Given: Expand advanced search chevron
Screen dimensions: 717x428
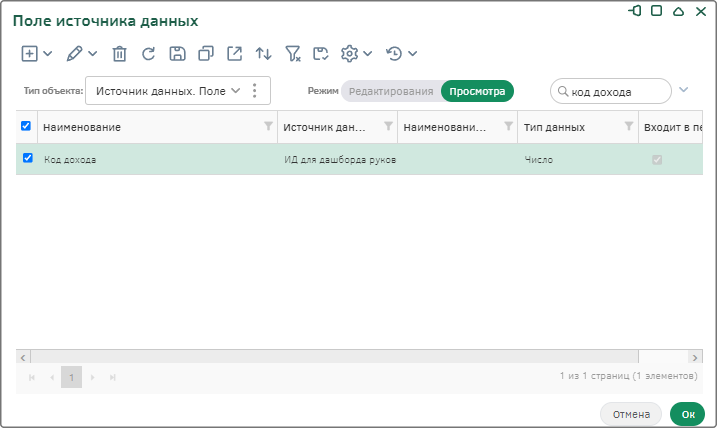Looking at the screenshot, I should (x=683, y=90).
